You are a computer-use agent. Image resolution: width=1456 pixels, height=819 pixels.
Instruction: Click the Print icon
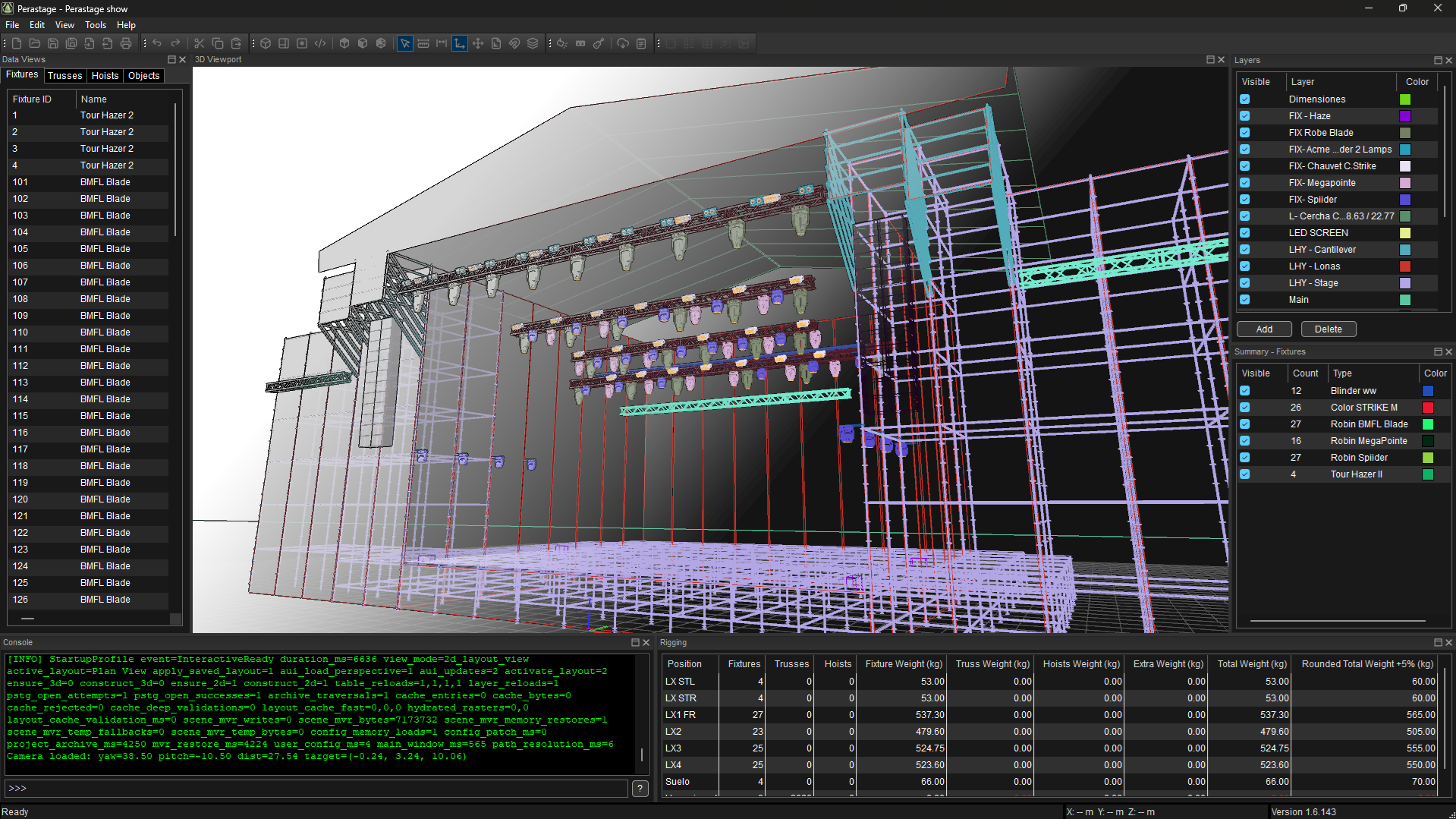[x=126, y=43]
